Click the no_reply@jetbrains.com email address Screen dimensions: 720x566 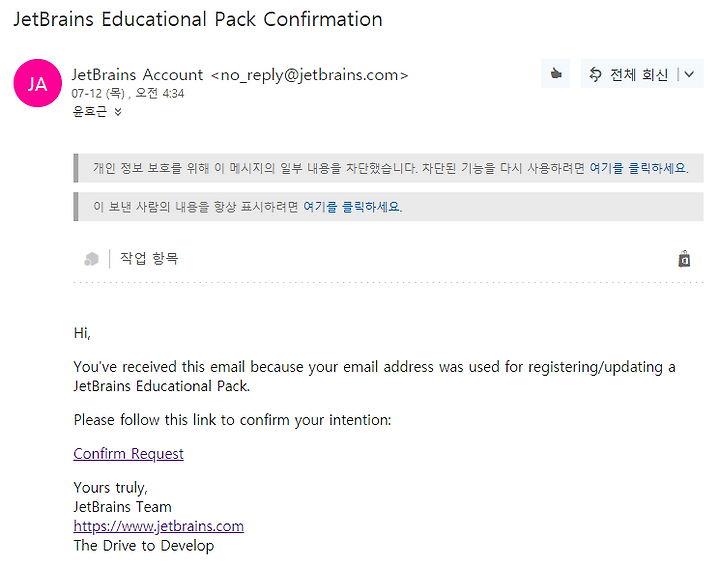pyautogui.click(x=309, y=75)
